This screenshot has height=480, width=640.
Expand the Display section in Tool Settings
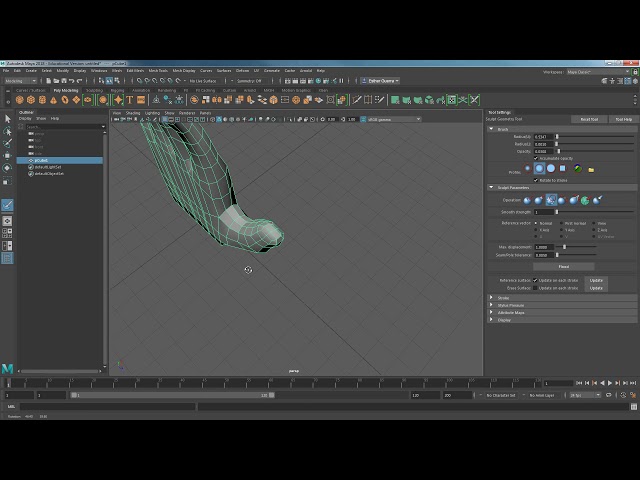[x=491, y=320]
